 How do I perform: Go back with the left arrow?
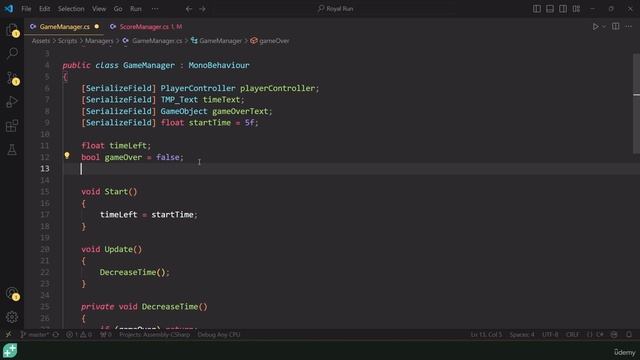point(189,9)
